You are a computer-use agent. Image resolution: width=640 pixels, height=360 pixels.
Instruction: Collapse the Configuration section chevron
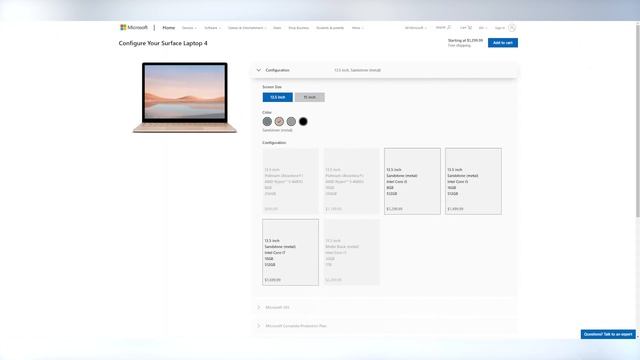(x=258, y=70)
